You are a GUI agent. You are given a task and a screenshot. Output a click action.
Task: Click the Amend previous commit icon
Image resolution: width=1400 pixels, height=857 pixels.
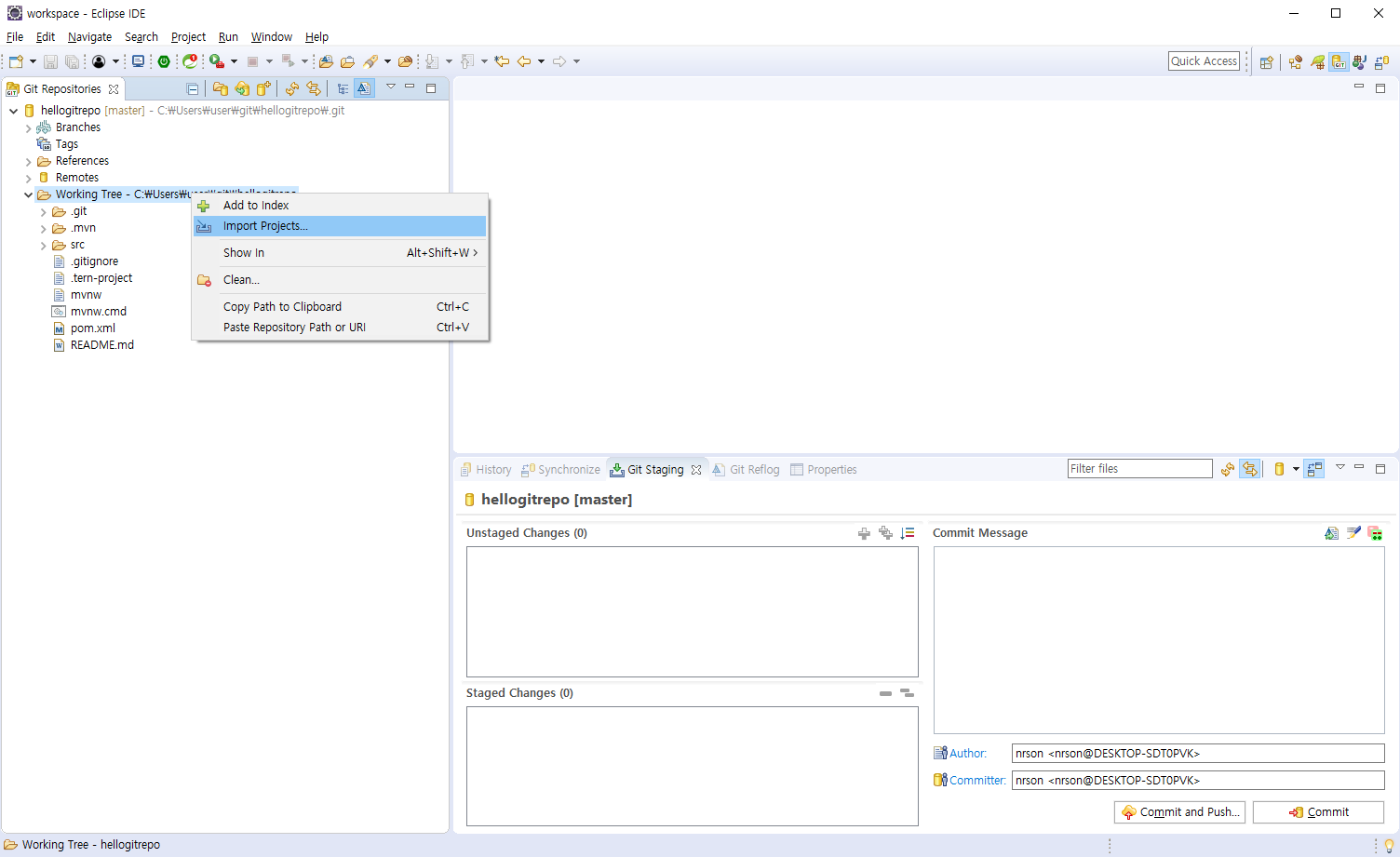(x=1332, y=533)
